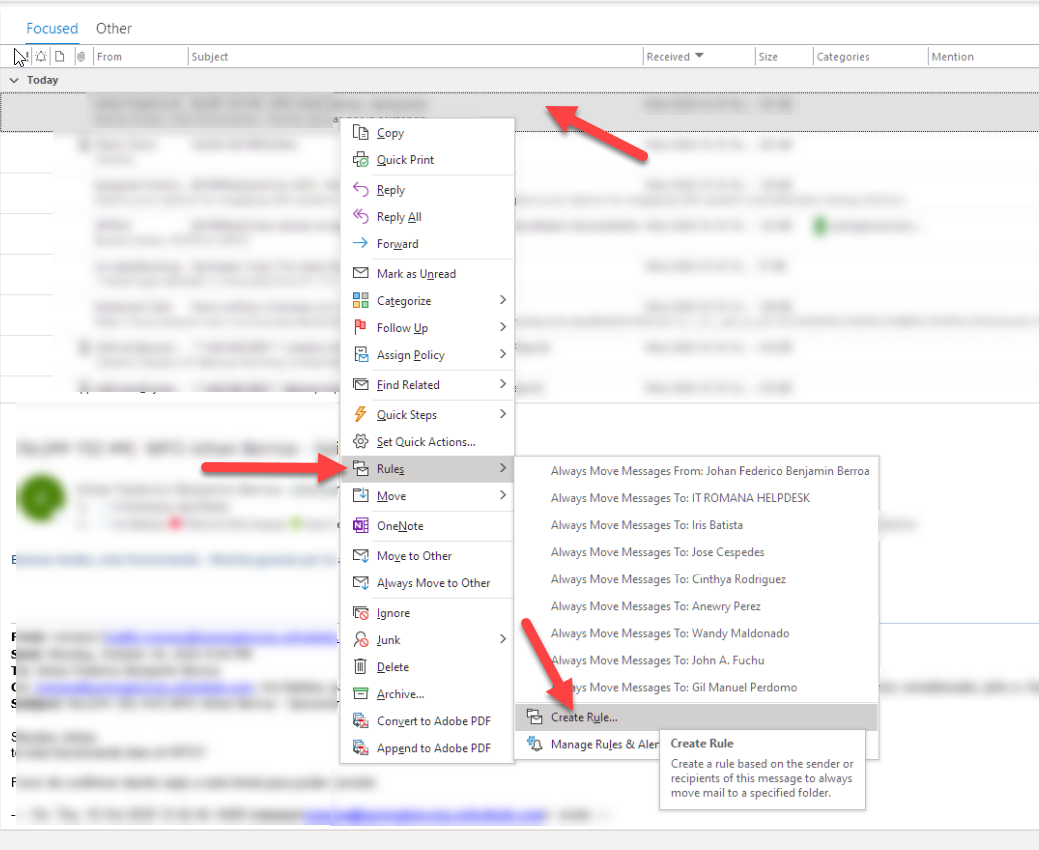
Task: Click the green sender avatar circle
Action: click(x=41, y=497)
